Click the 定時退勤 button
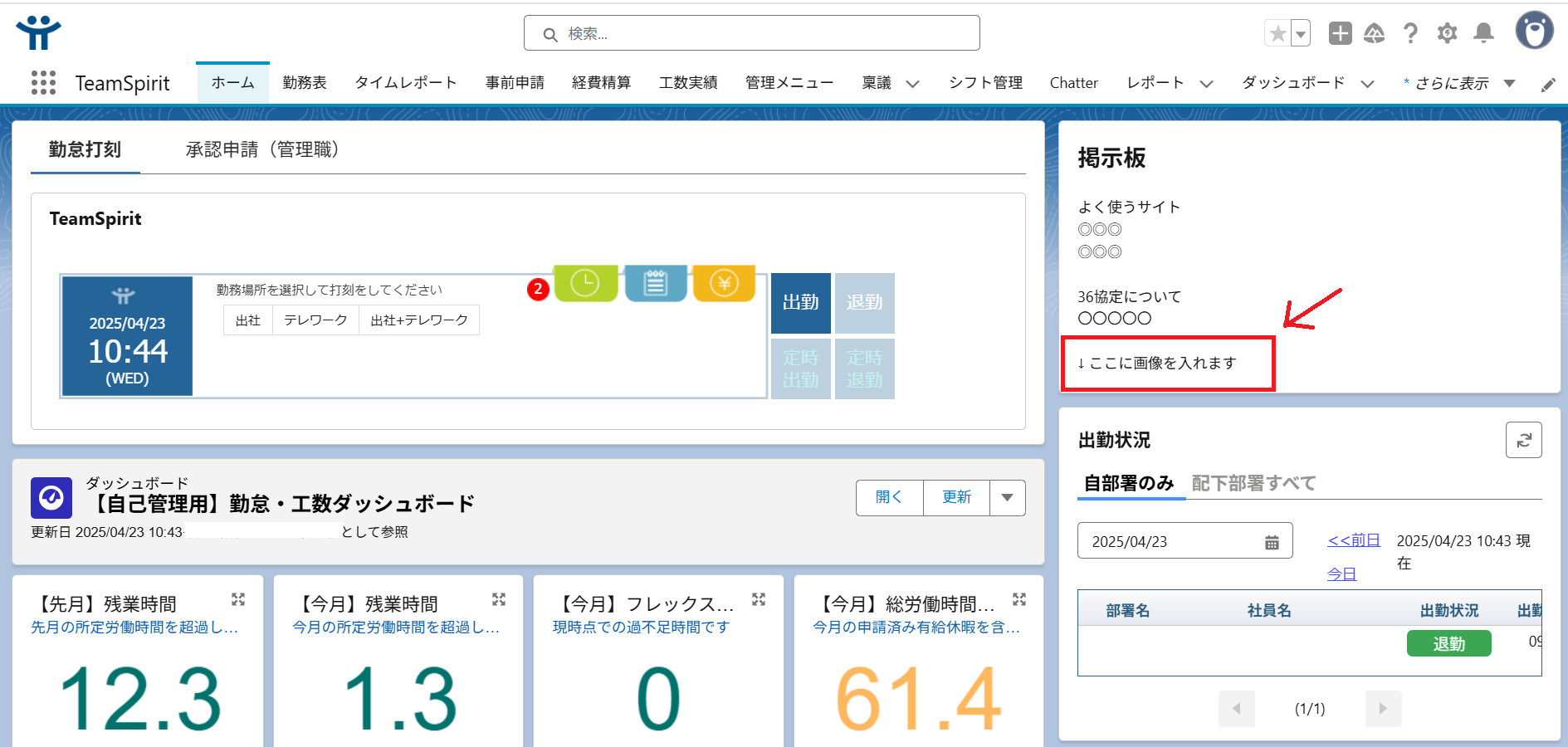The height and width of the screenshot is (747, 1568). click(x=865, y=369)
